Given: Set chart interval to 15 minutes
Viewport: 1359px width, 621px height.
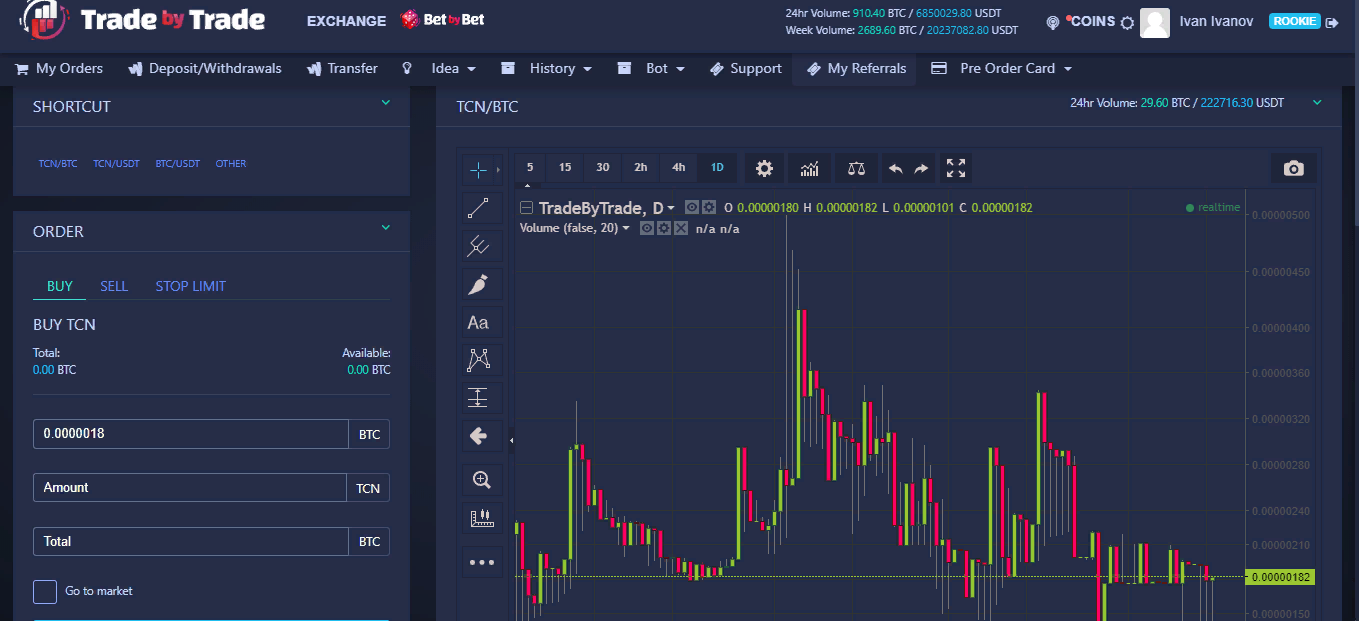Looking at the screenshot, I should (565, 167).
